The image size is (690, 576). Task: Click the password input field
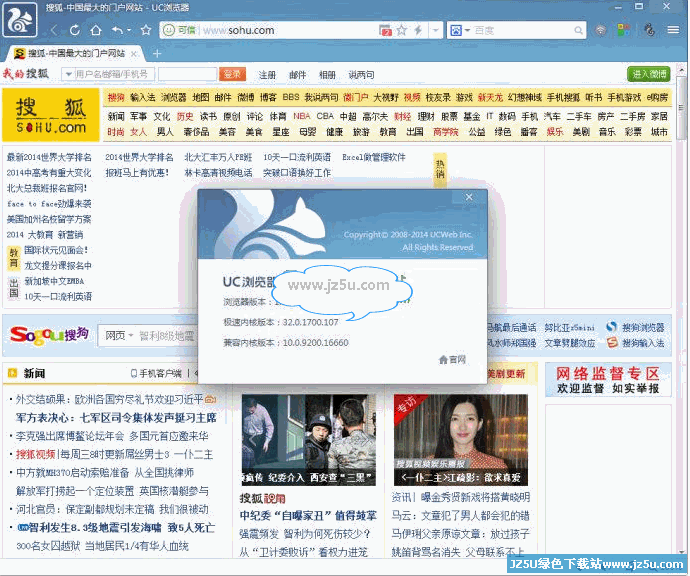coord(187,74)
